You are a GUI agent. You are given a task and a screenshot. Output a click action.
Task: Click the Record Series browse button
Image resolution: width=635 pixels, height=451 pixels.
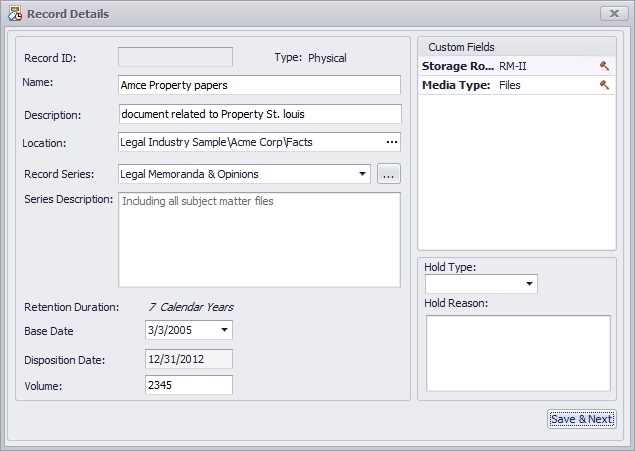point(389,174)
